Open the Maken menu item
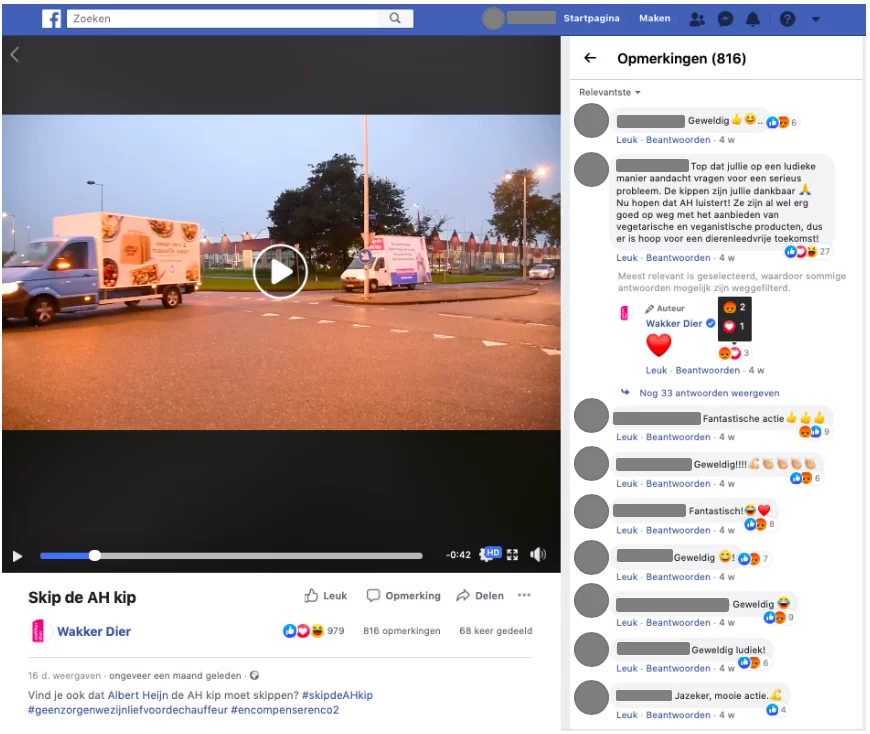 (655, 19)
